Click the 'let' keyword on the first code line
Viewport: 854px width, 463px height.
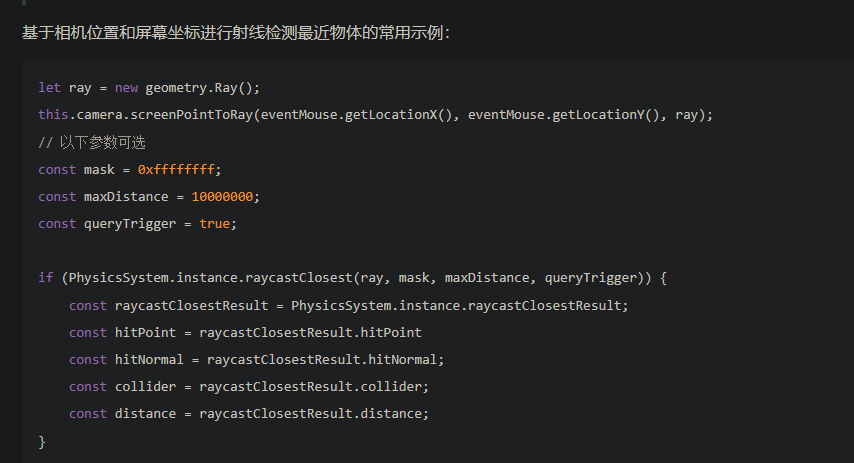tap(50, 87)
